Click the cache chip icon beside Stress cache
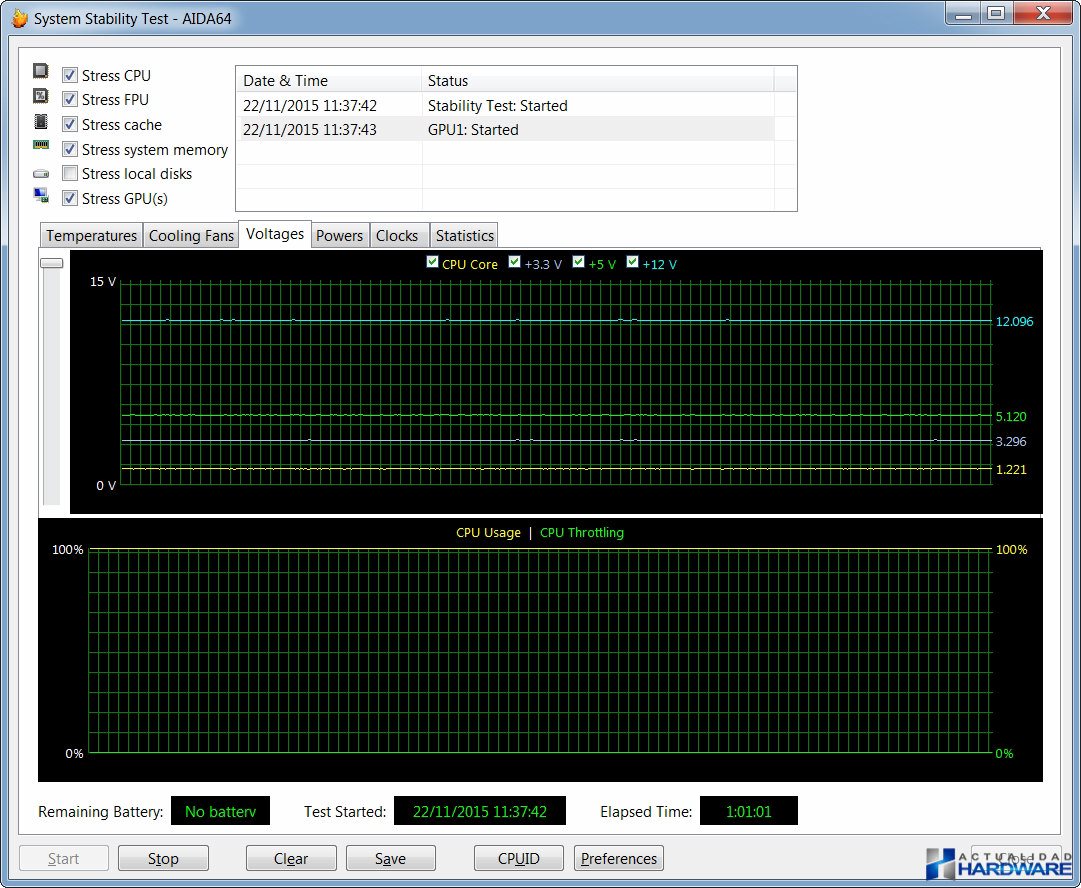The image size is (1081, 888). (x=41, y=122)
